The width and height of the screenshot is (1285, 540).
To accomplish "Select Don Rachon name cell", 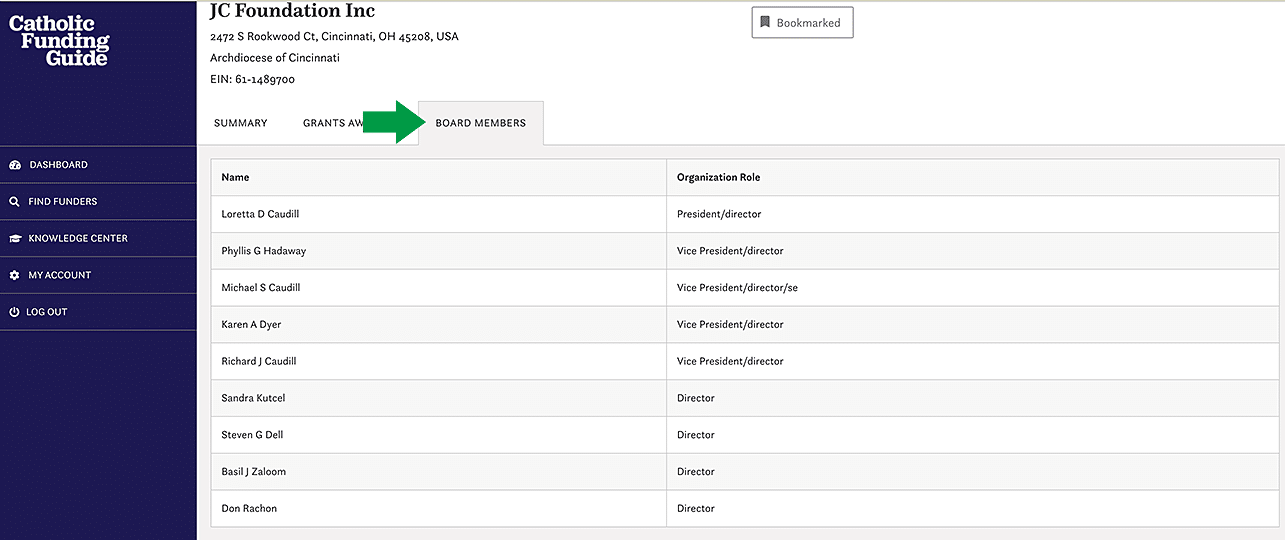I will pos(439,508).
